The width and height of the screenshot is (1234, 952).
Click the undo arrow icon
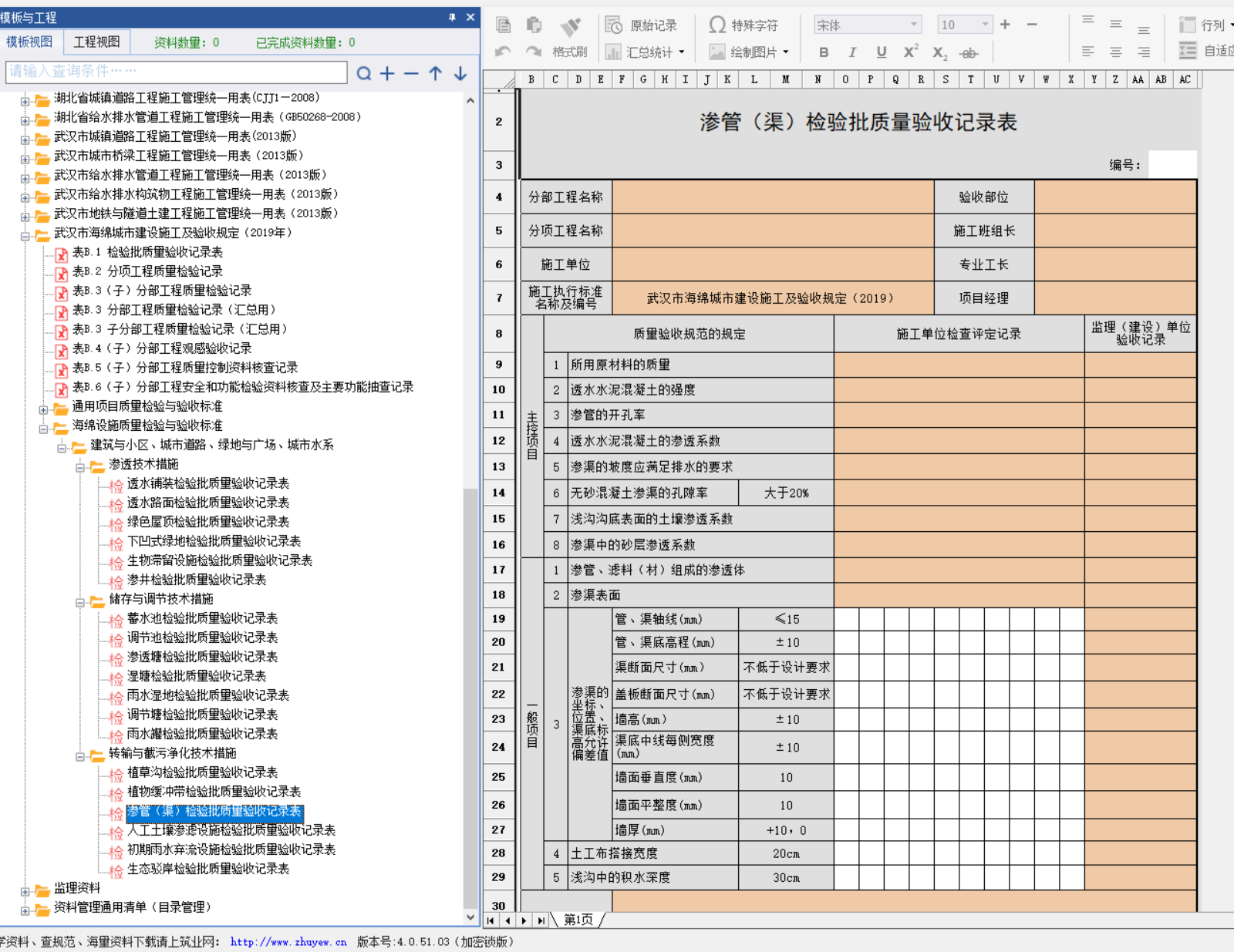503,52
